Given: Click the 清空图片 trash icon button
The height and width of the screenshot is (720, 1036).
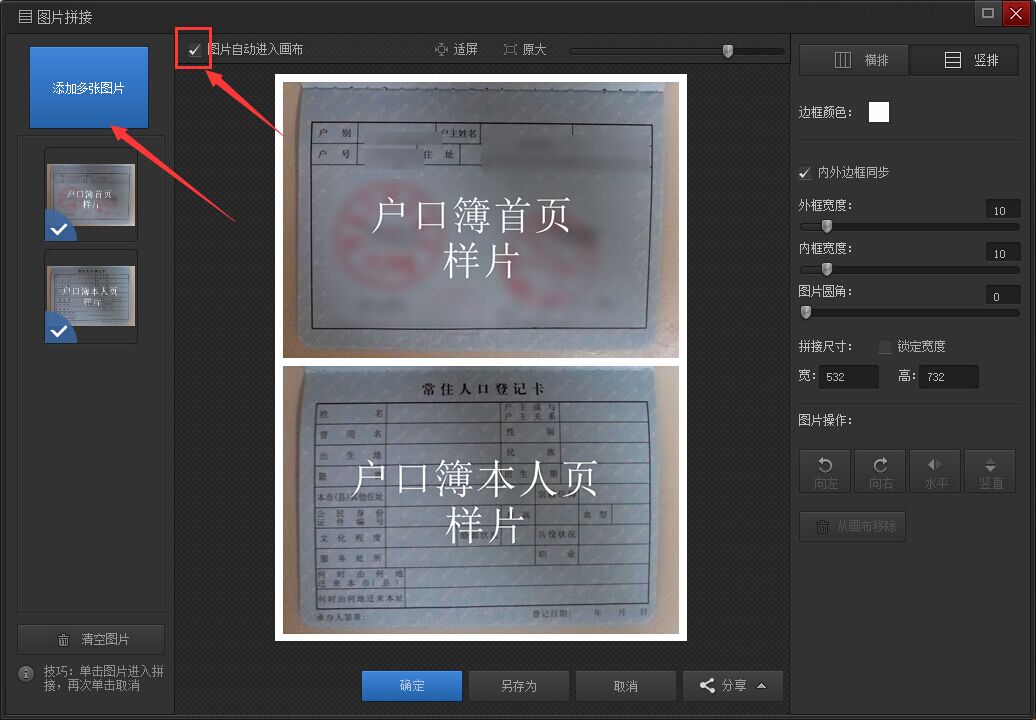Looking at the screenshot, I should (x=91, y=640).
